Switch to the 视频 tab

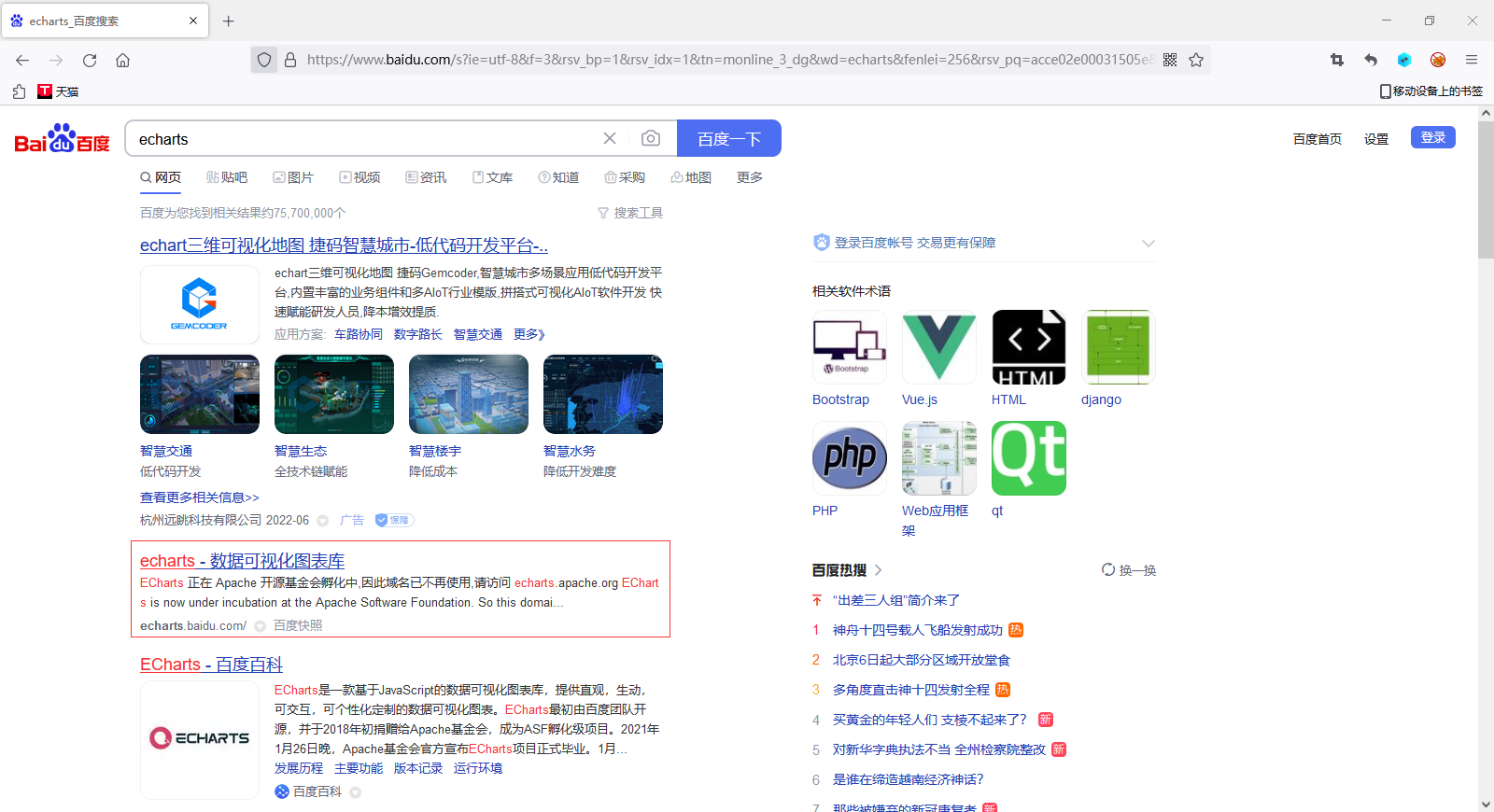click(x=359, y=177)
